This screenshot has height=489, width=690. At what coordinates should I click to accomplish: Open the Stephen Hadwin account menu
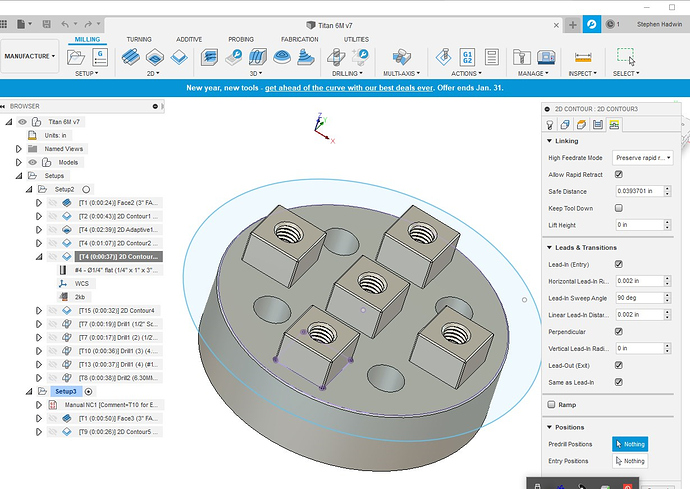(x=659, y=24)
